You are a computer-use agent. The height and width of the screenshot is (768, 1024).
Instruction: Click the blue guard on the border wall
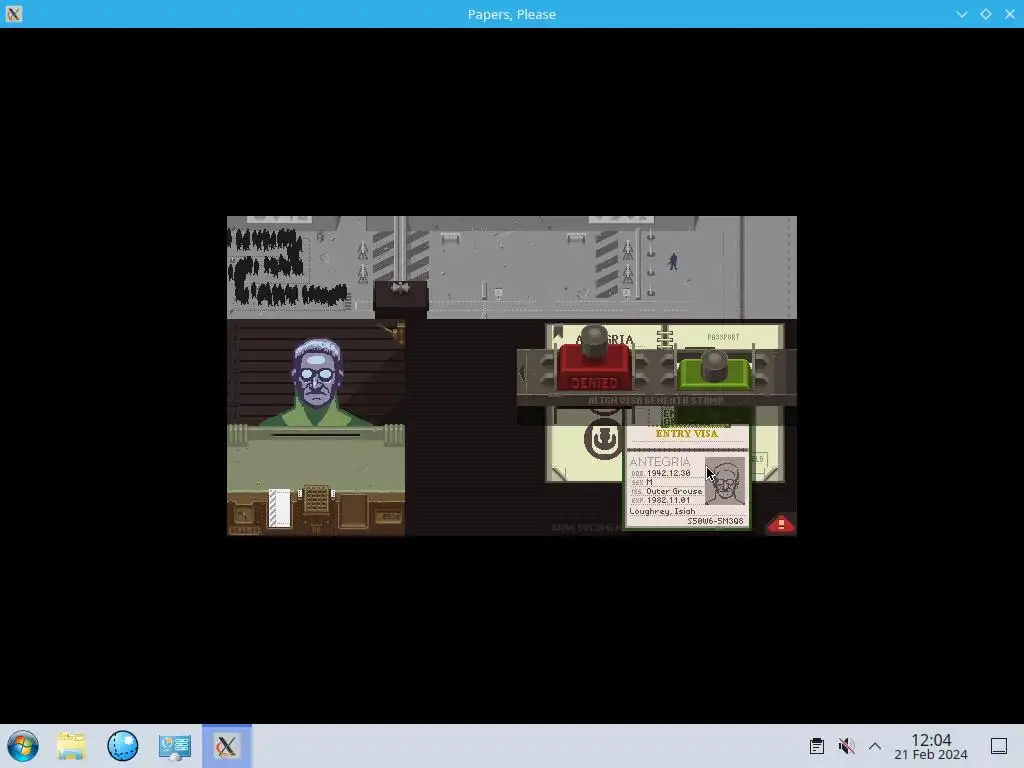[673, 261]
